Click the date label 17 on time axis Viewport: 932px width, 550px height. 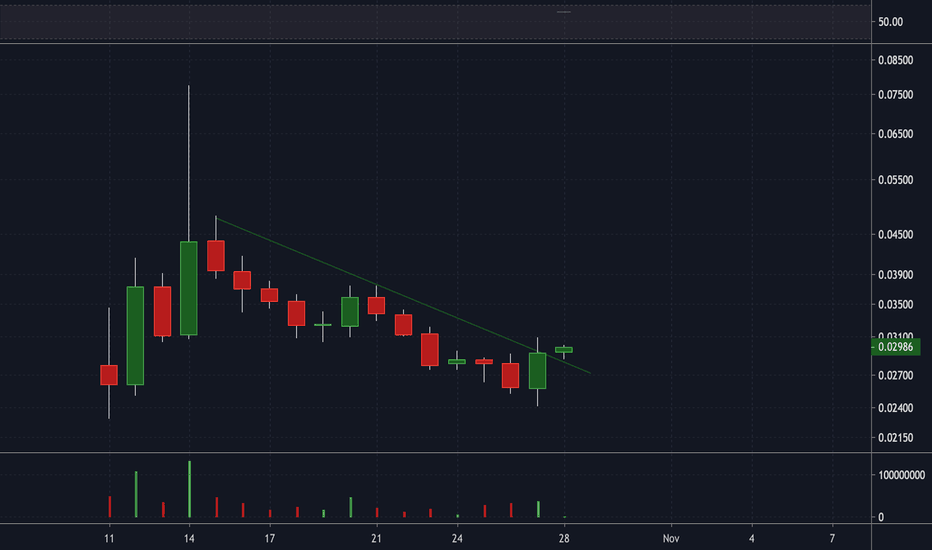pyautogui.click(x=269, y=538)
